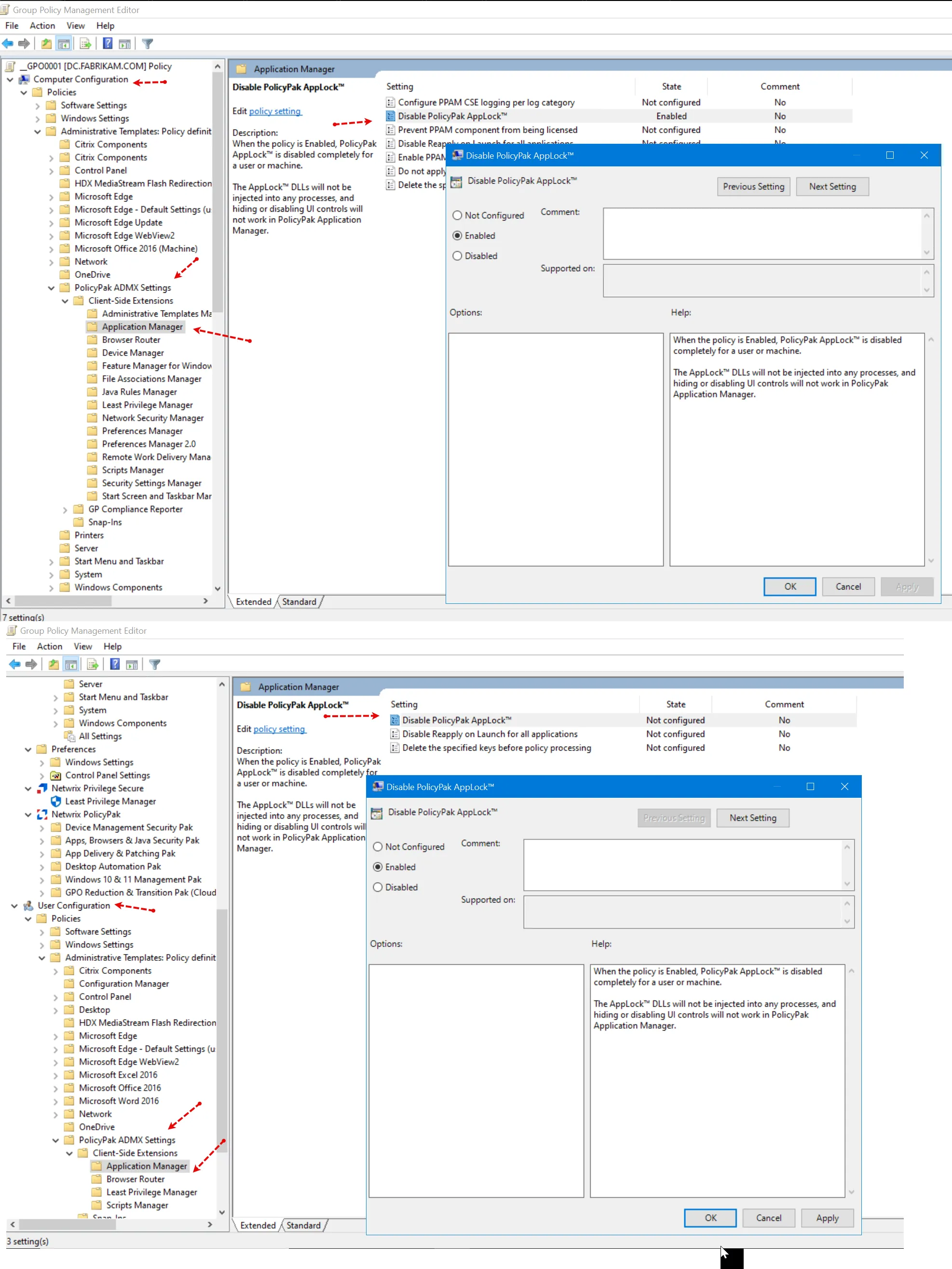Screen dimensions: 952x1269
Task: Select the Prevent PPAM component from being licensed setting
Action: click(487, 130)
